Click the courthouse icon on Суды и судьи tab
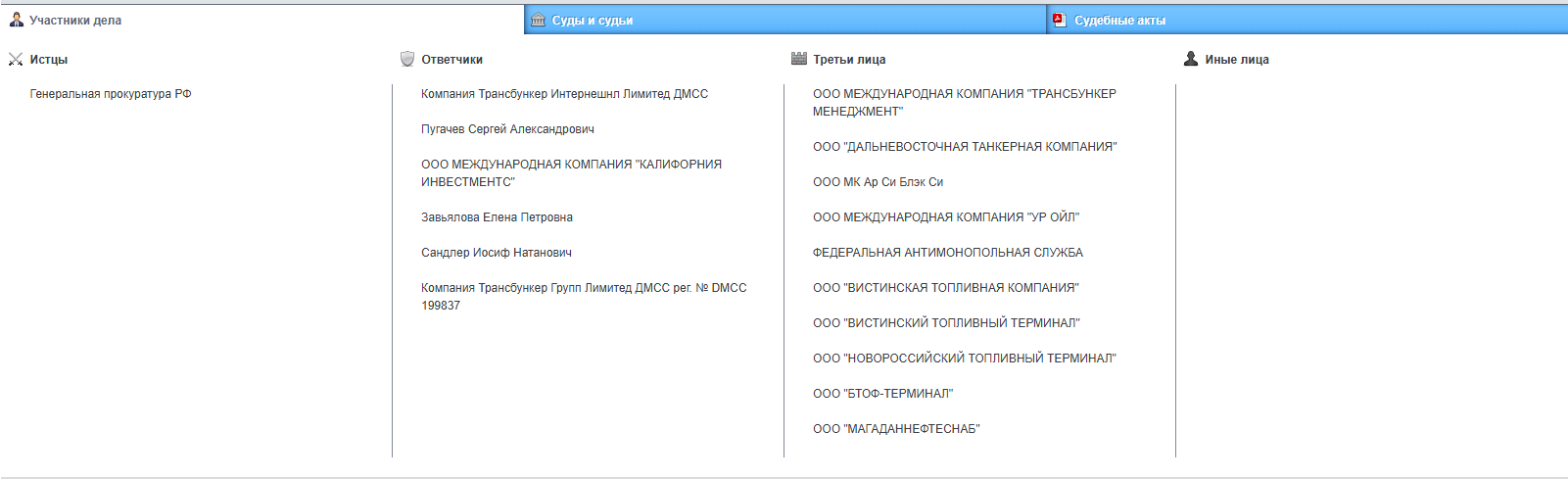 (538, 20)
